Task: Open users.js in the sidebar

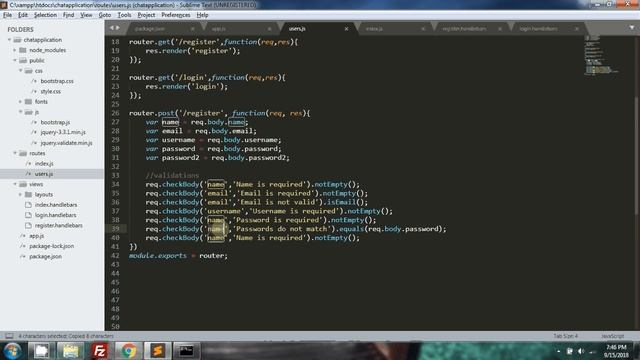Action: pos(44,174)
